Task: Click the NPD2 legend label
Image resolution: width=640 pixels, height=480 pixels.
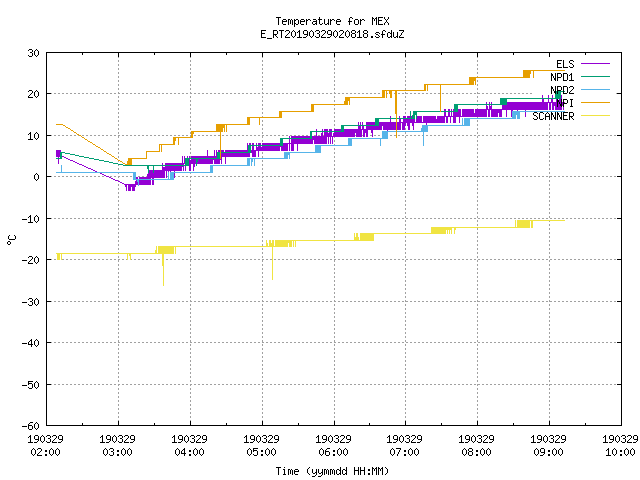Action: pyautogui.click(x=562, y=90)
